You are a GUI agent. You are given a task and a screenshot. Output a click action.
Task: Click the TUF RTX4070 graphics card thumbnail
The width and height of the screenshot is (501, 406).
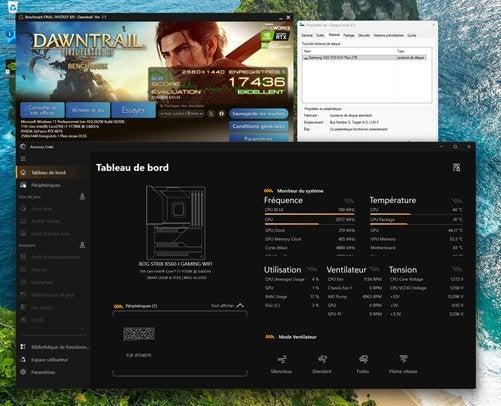click(x=139, y=334)
